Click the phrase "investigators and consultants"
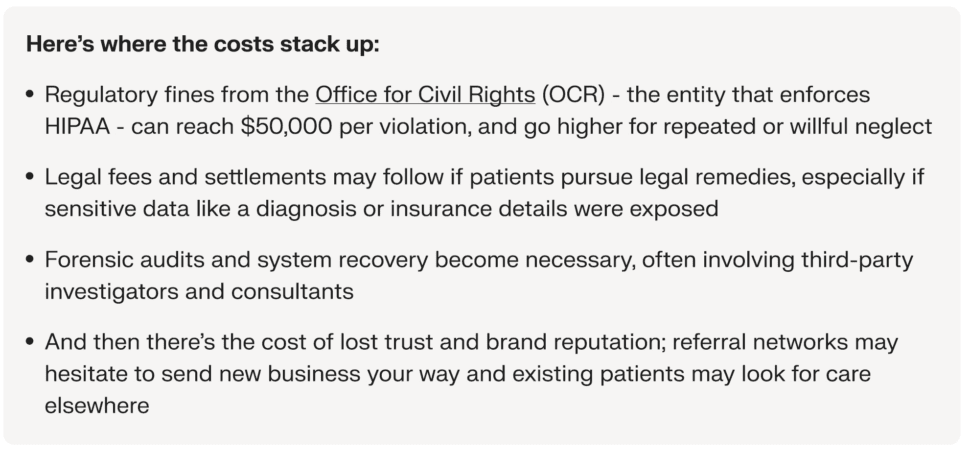 (199, 291)
